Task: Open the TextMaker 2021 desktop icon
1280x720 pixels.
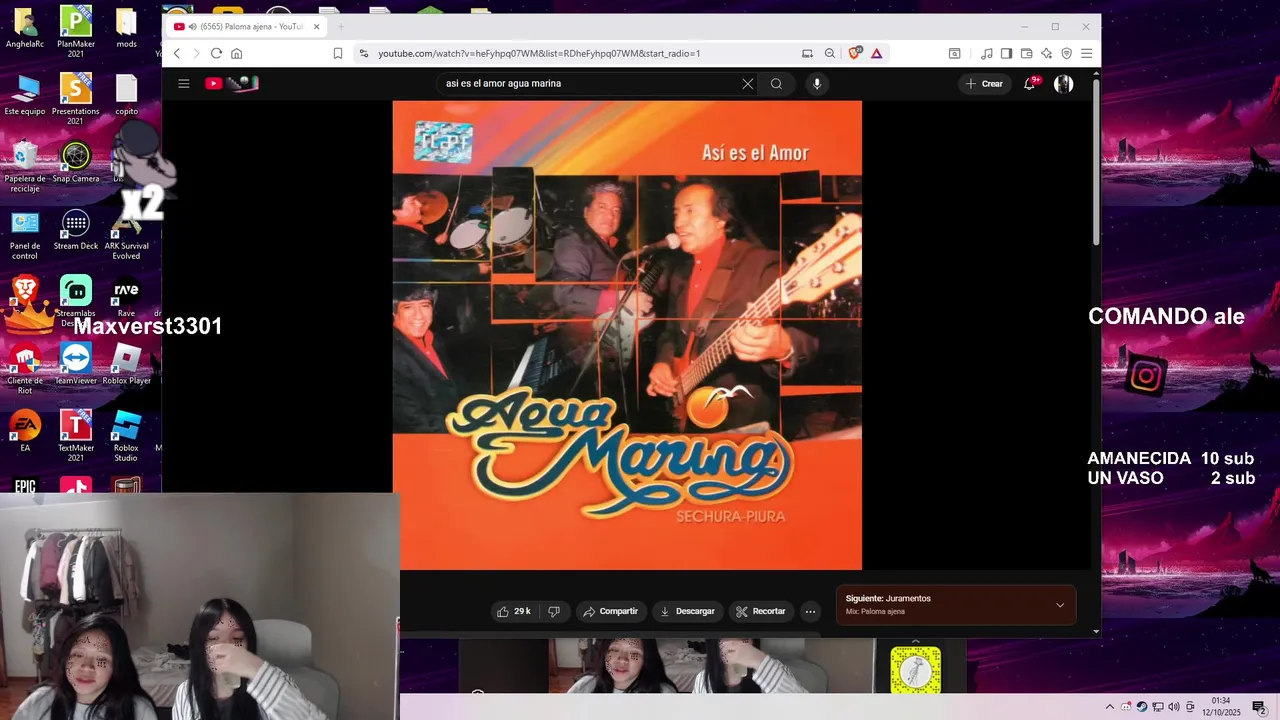Action: click(76, 436)
